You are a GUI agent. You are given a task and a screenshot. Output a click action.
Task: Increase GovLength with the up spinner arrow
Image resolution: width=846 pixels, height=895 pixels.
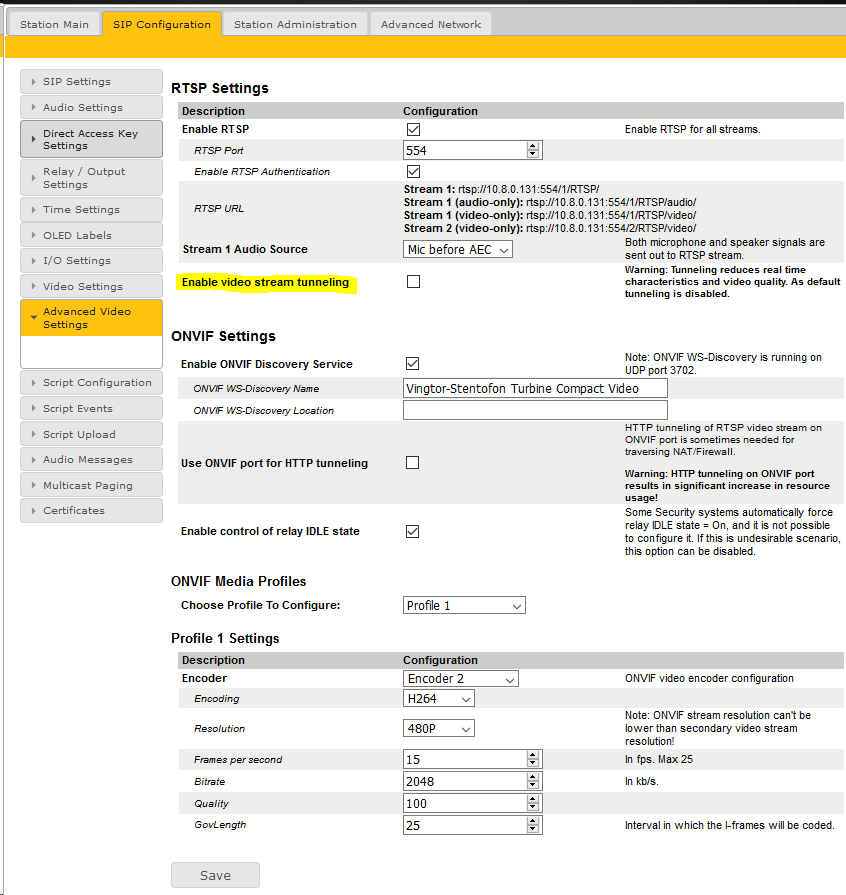pos(533,821)
